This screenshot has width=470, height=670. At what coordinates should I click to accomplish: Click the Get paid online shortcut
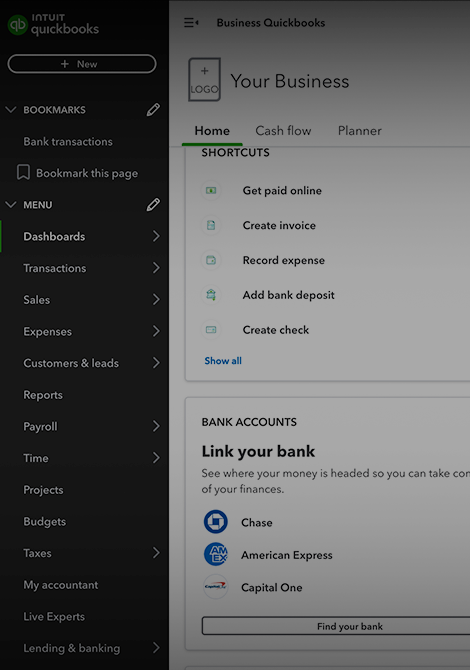click(282, 191)
